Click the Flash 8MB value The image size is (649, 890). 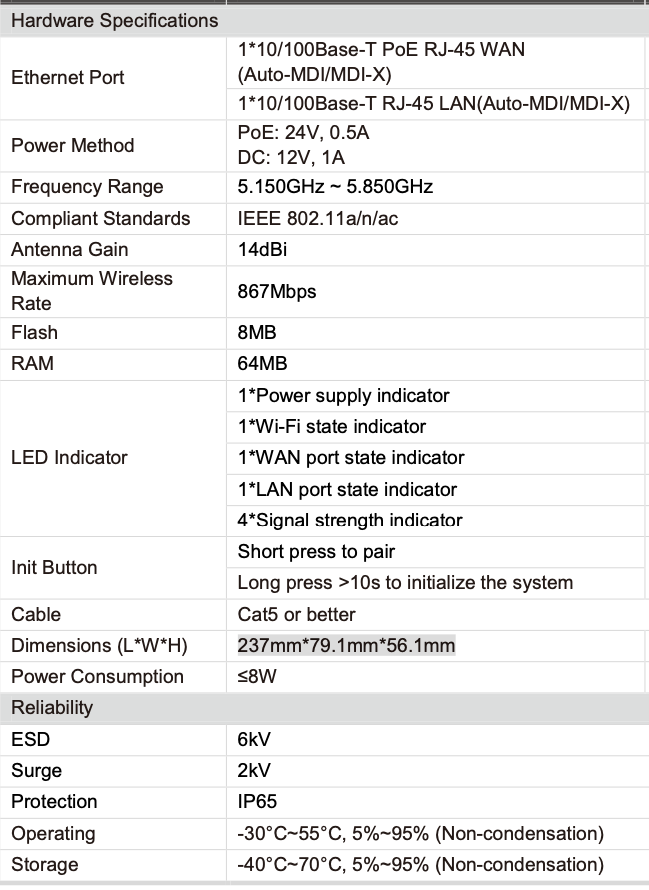coord(257,333)
